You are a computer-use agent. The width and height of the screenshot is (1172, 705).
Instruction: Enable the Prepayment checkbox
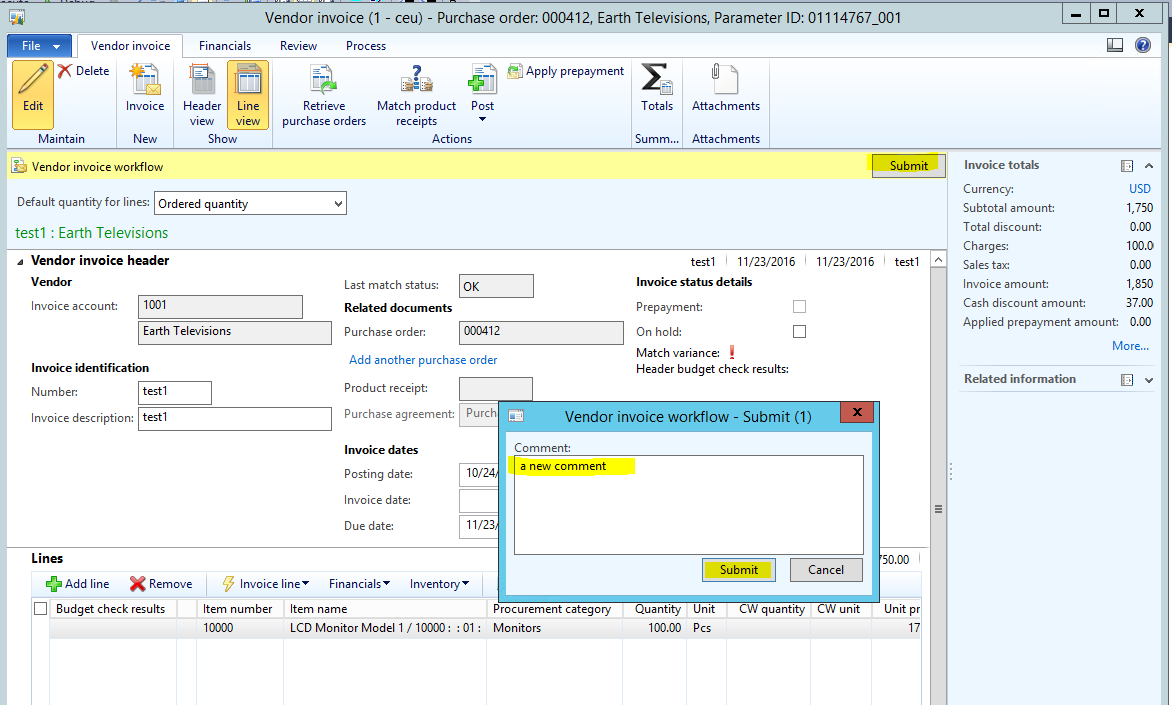pyautogui.click(x=799, y=307)
